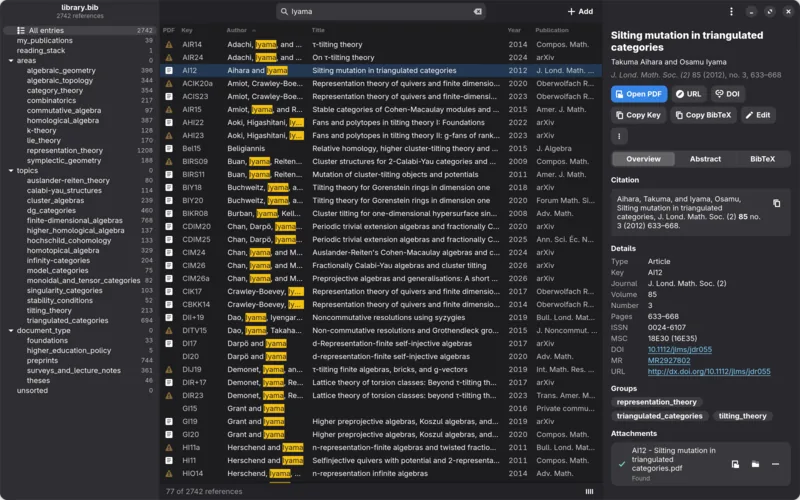
Task: Switch to the Overview tab
Action: coord(643,159)
